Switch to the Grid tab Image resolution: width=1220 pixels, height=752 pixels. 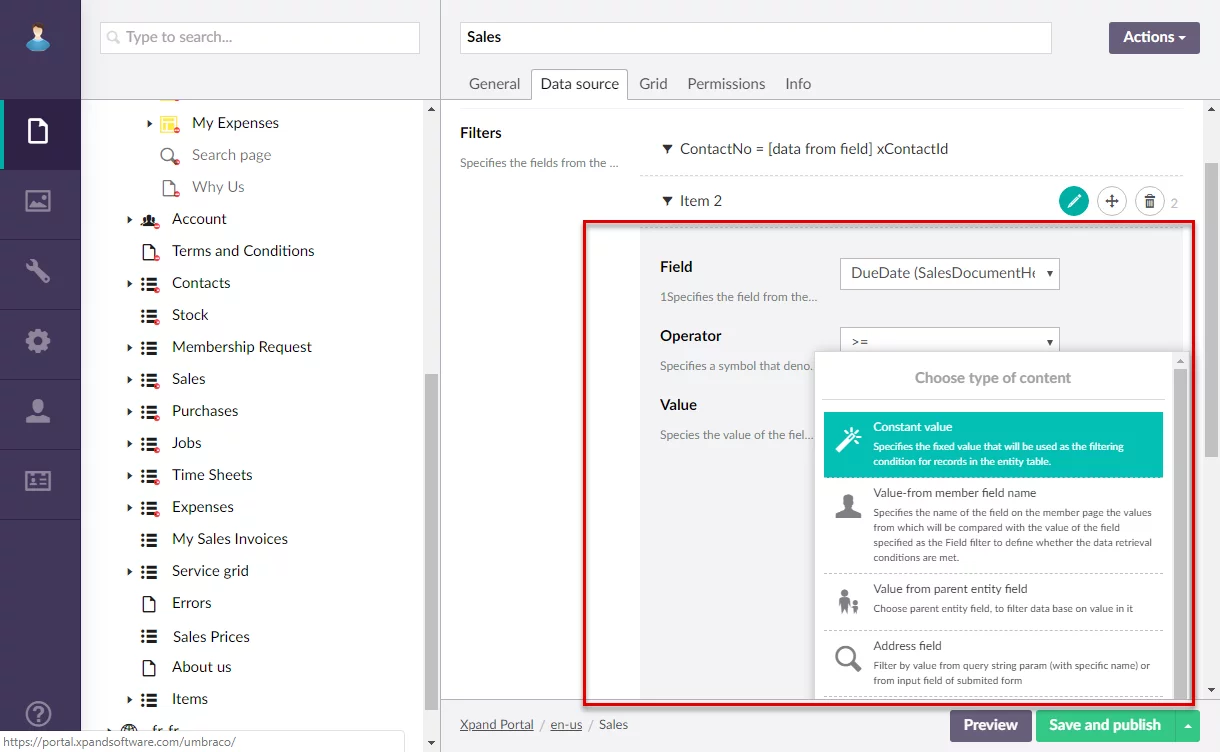pyautogui.click(x=653, y=84)
